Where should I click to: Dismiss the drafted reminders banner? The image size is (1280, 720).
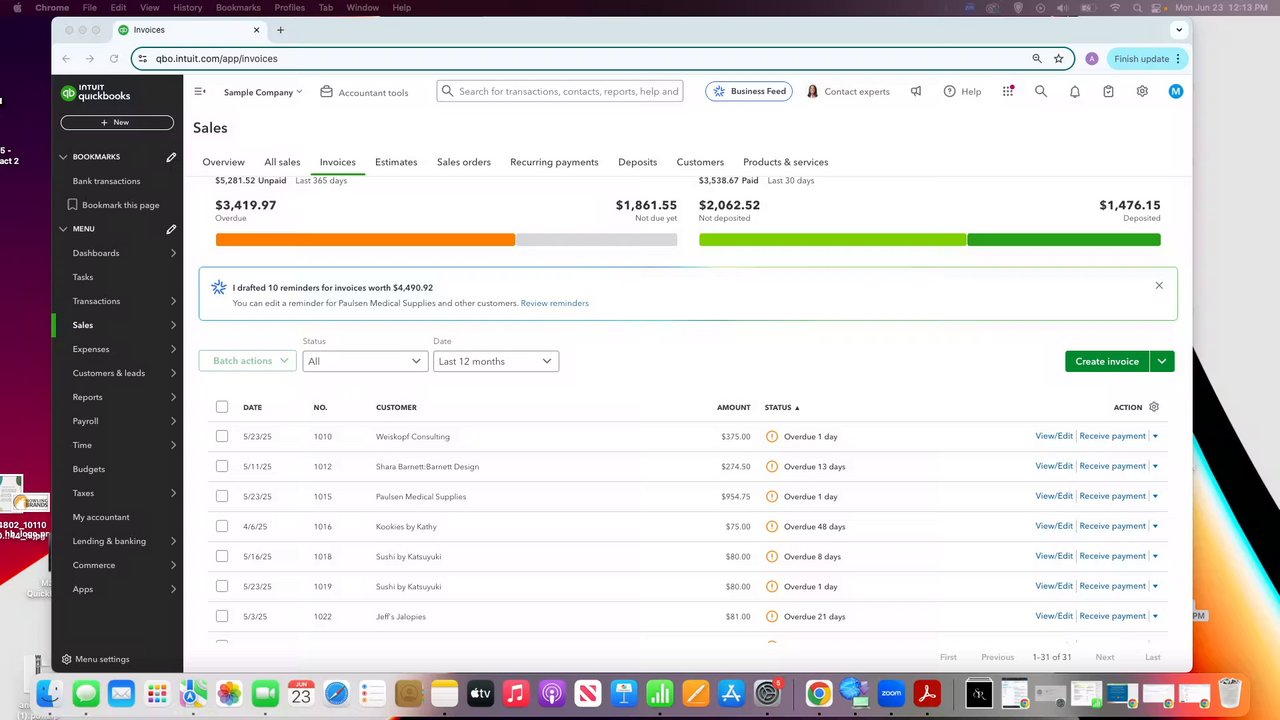(x=1159, y=286)
